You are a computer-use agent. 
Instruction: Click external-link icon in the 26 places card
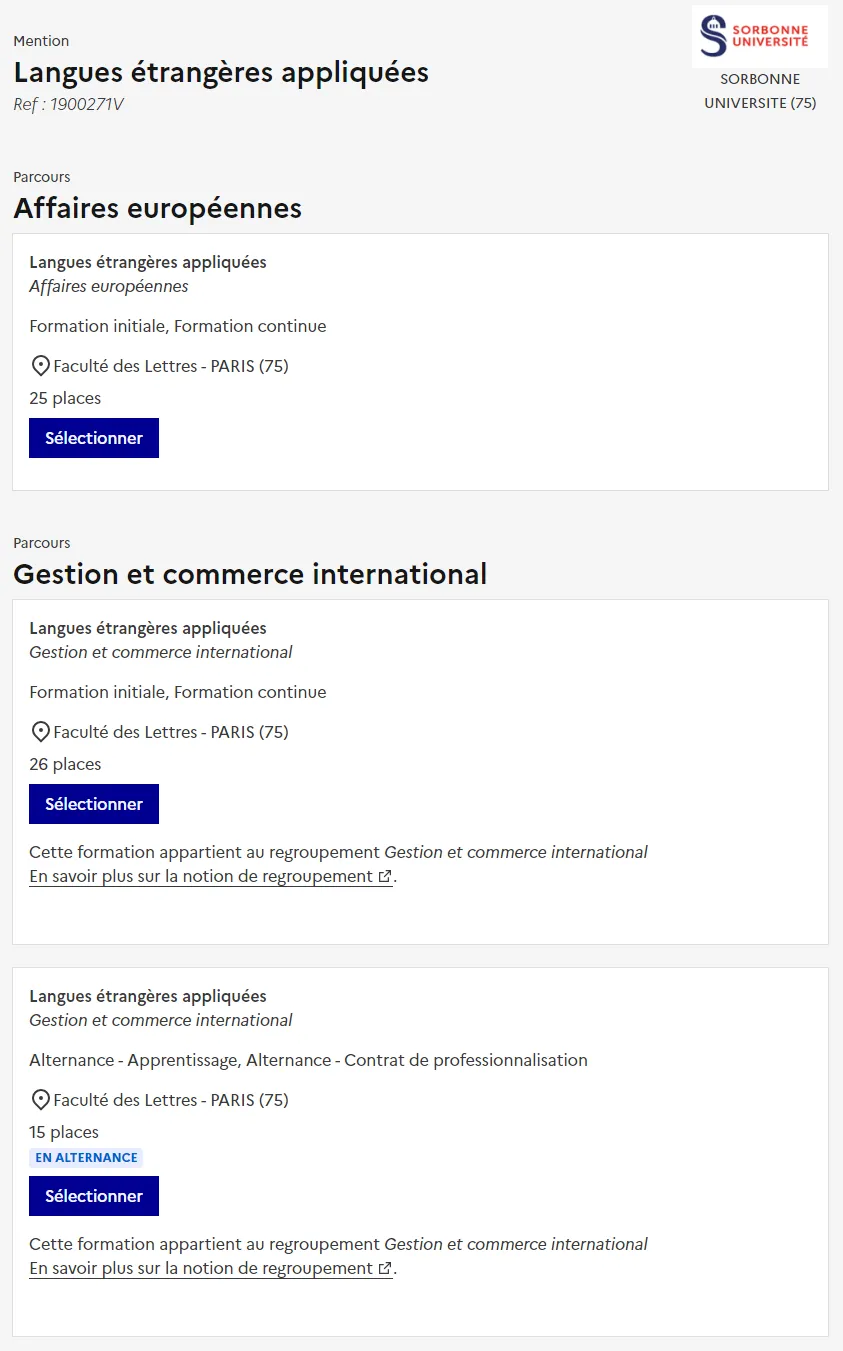(x=385, y=877)
